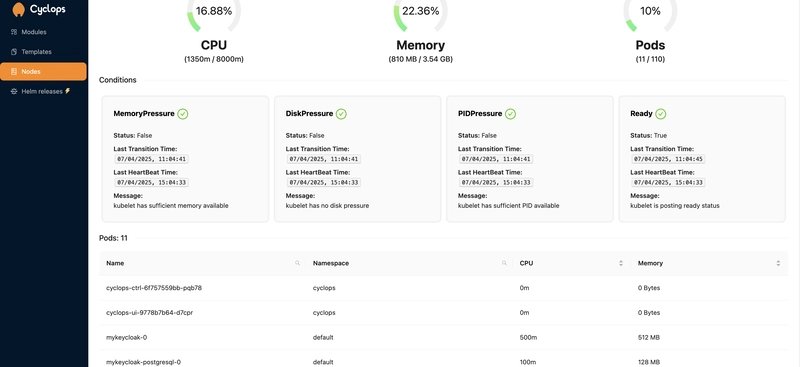Image resolution: width=800 pixels, height=367 pixels.
Task: Click the cyclops namespace of cyclops-ctrl row
Action: (324, 288)
